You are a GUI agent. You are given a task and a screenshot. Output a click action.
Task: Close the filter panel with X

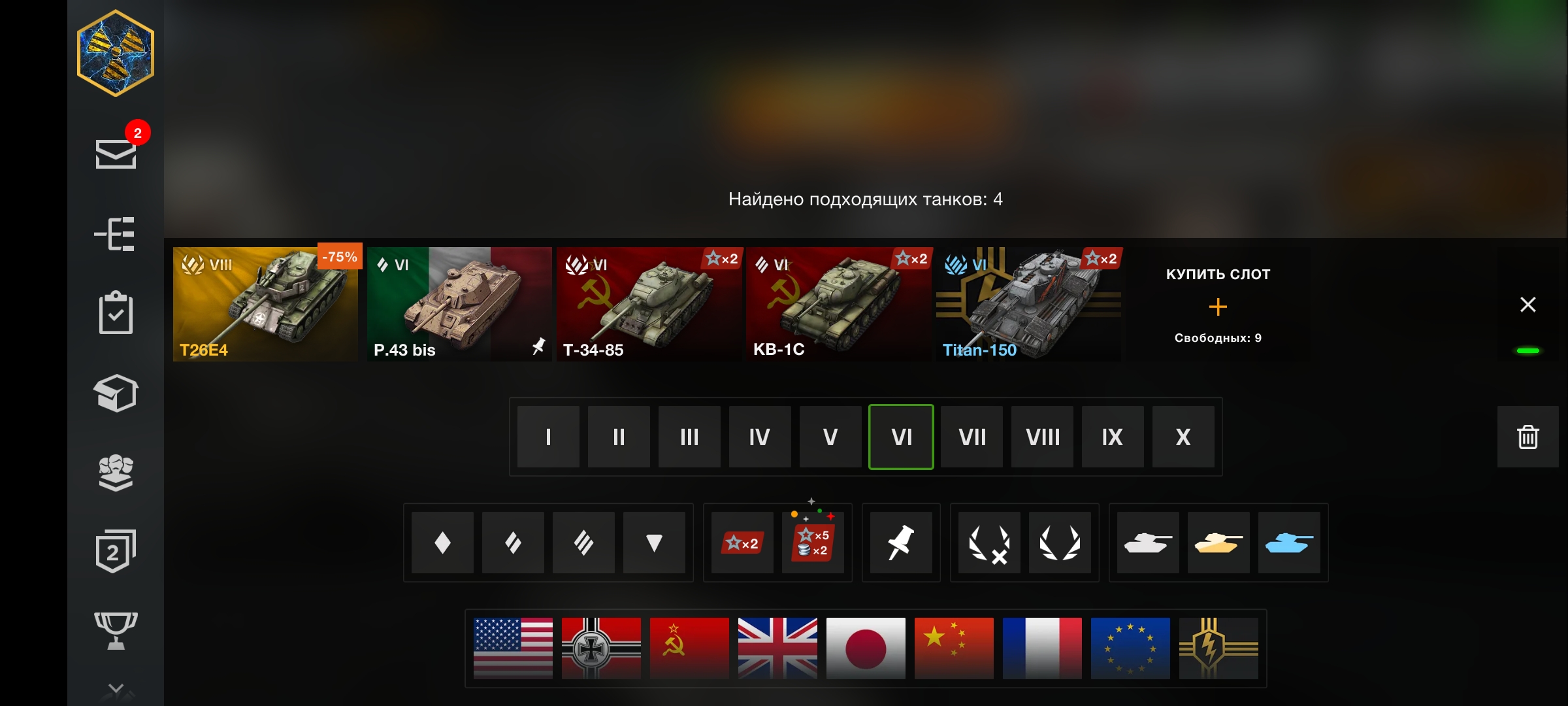pos(1527,304)
